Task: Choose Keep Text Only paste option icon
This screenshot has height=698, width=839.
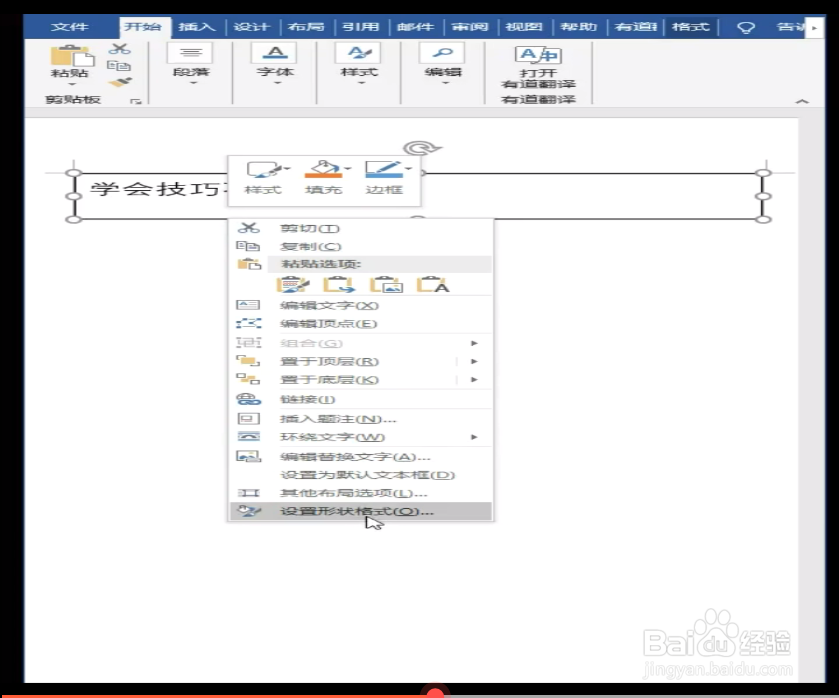Action: (433, 284)
